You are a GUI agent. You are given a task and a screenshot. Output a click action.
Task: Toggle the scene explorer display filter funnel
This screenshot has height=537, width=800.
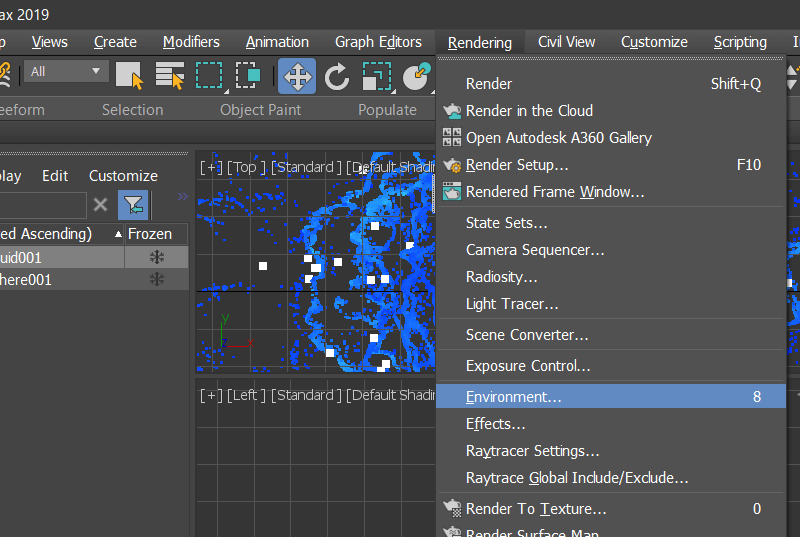[133, 205]
